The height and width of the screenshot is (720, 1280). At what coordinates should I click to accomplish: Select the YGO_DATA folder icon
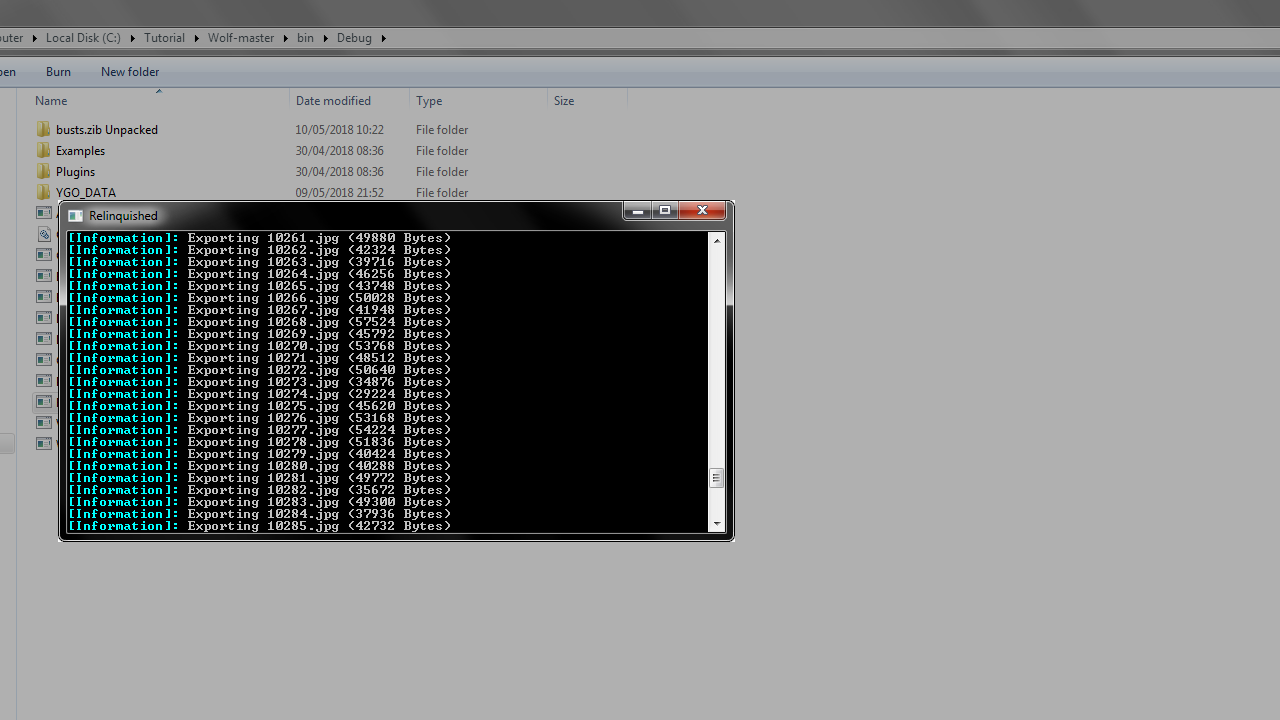[x=43, y=193]
